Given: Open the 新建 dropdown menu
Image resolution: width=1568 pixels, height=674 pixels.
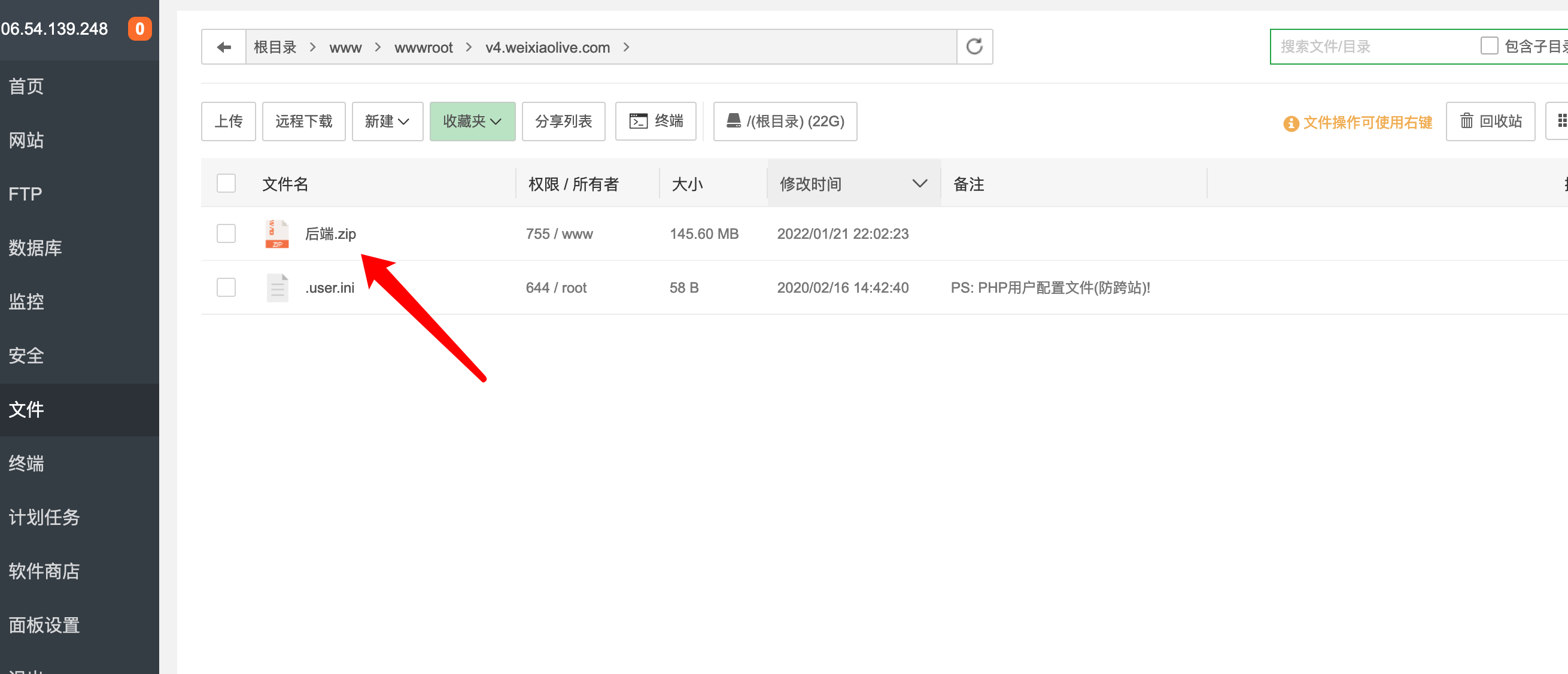Looking at the screenshot, I should pyautogui.click(x=387, y=121).
